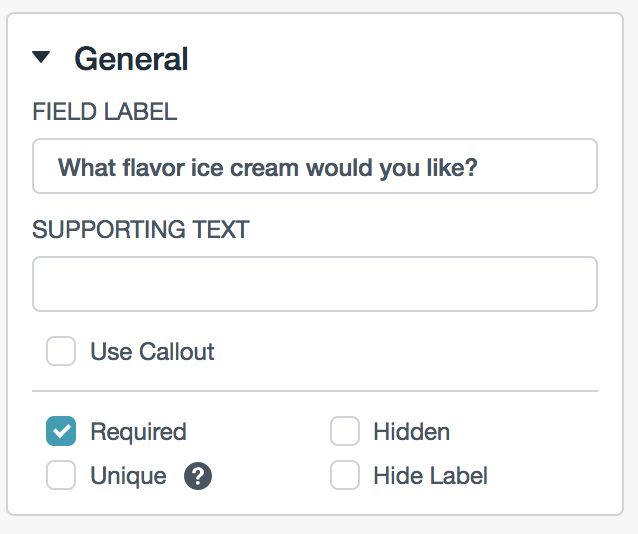Tick the Hidden checkbox
This screenshot has height=534, width=638.
(x=345, y=432)
